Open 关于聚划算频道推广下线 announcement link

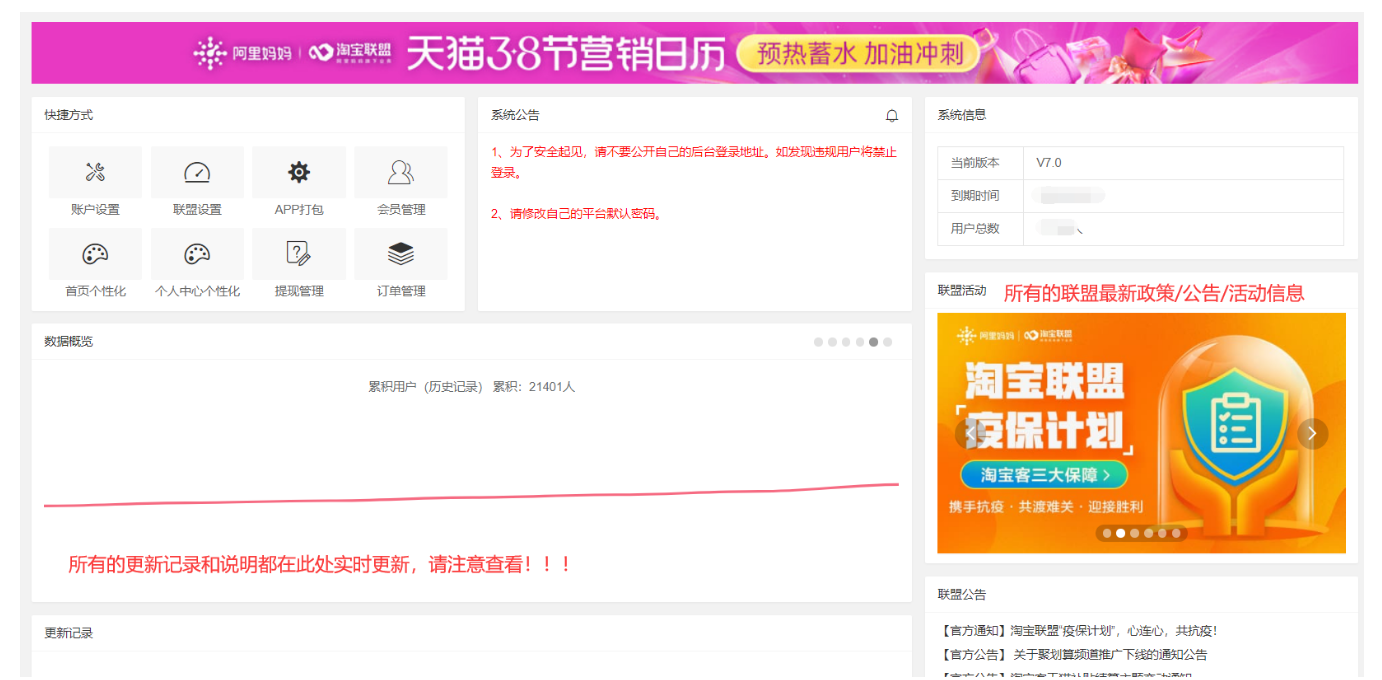click(x=1073, y=655)
